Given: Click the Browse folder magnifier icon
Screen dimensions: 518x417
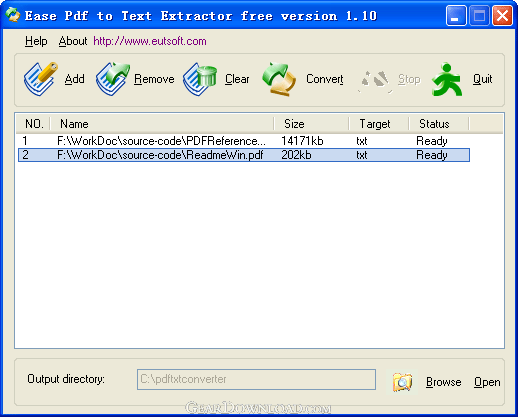Looking at the screenshot, I should (402, 382).
